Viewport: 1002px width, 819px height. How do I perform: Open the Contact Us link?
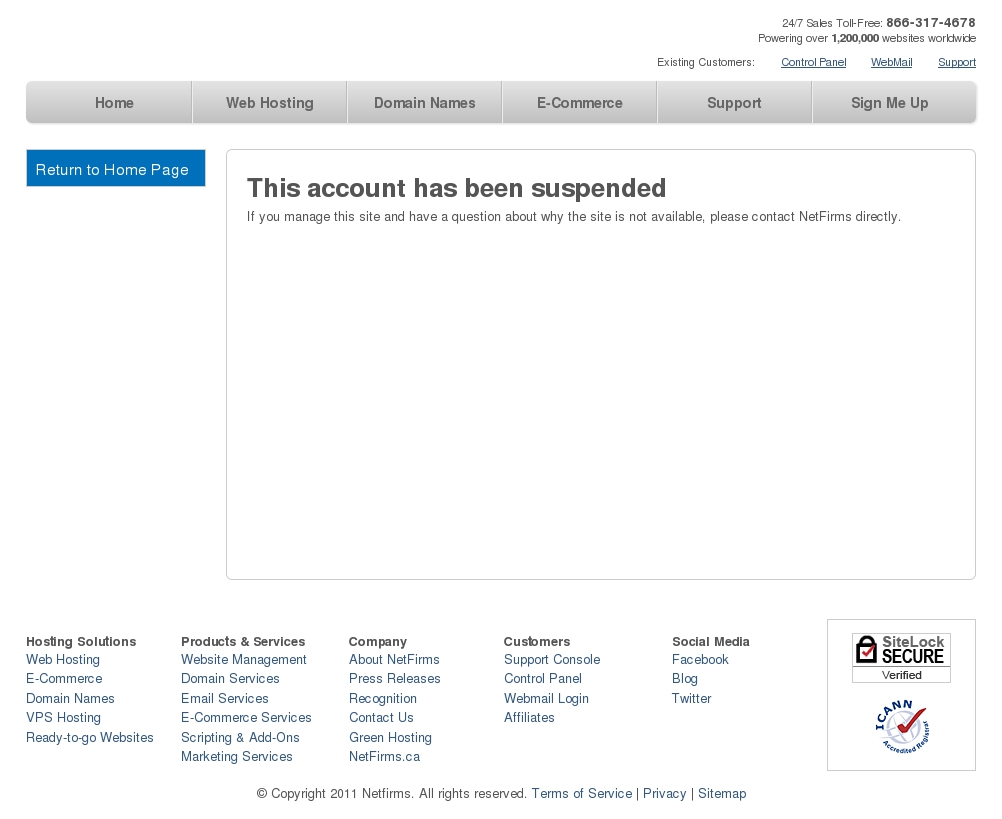click(381, 717)
